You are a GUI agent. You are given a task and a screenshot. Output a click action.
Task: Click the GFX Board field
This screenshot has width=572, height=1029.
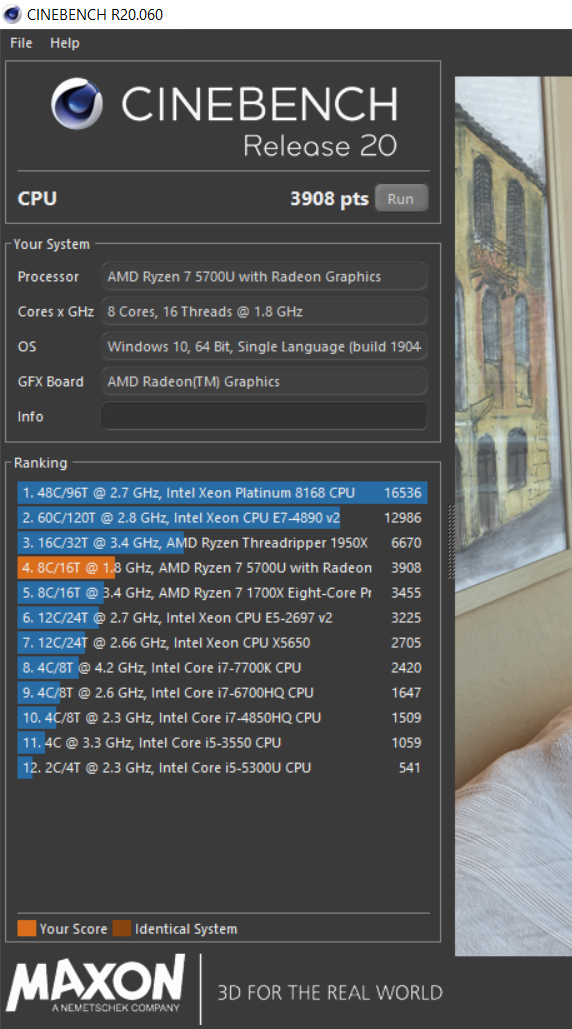click(264, 381)
